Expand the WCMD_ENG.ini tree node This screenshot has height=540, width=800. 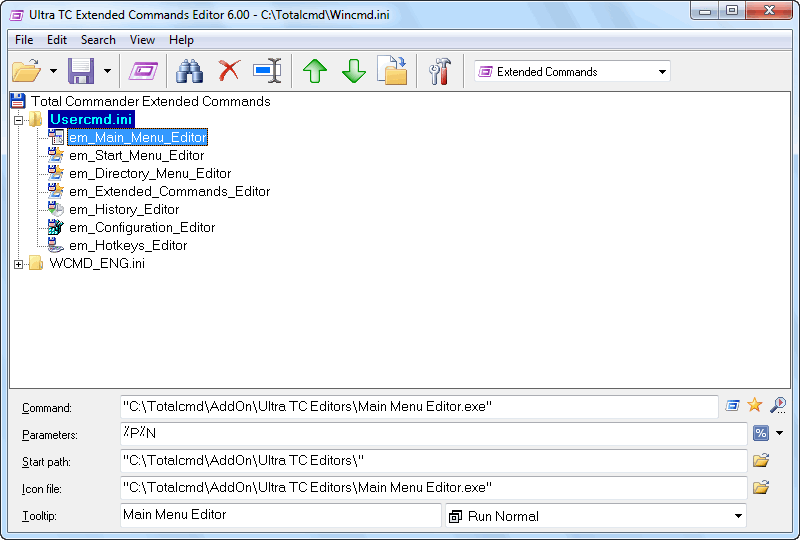(19, 264)
